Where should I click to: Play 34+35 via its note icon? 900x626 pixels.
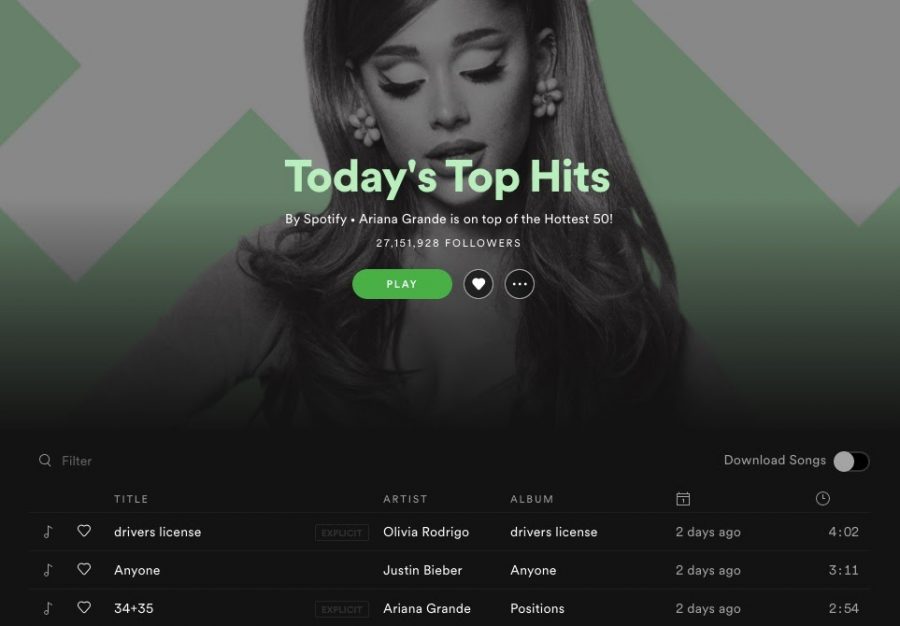pyautogui.click(x=48, y=608)
